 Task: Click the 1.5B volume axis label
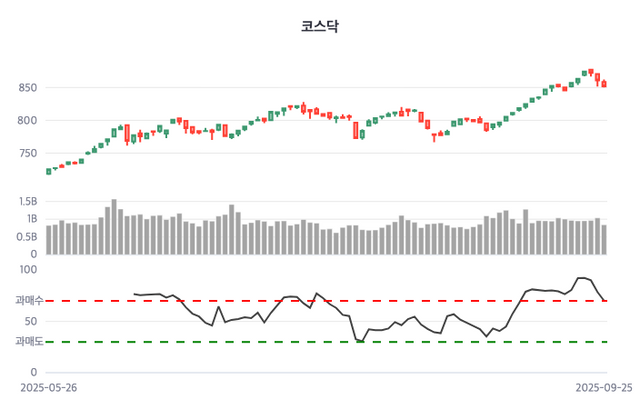tap(27, 201)
